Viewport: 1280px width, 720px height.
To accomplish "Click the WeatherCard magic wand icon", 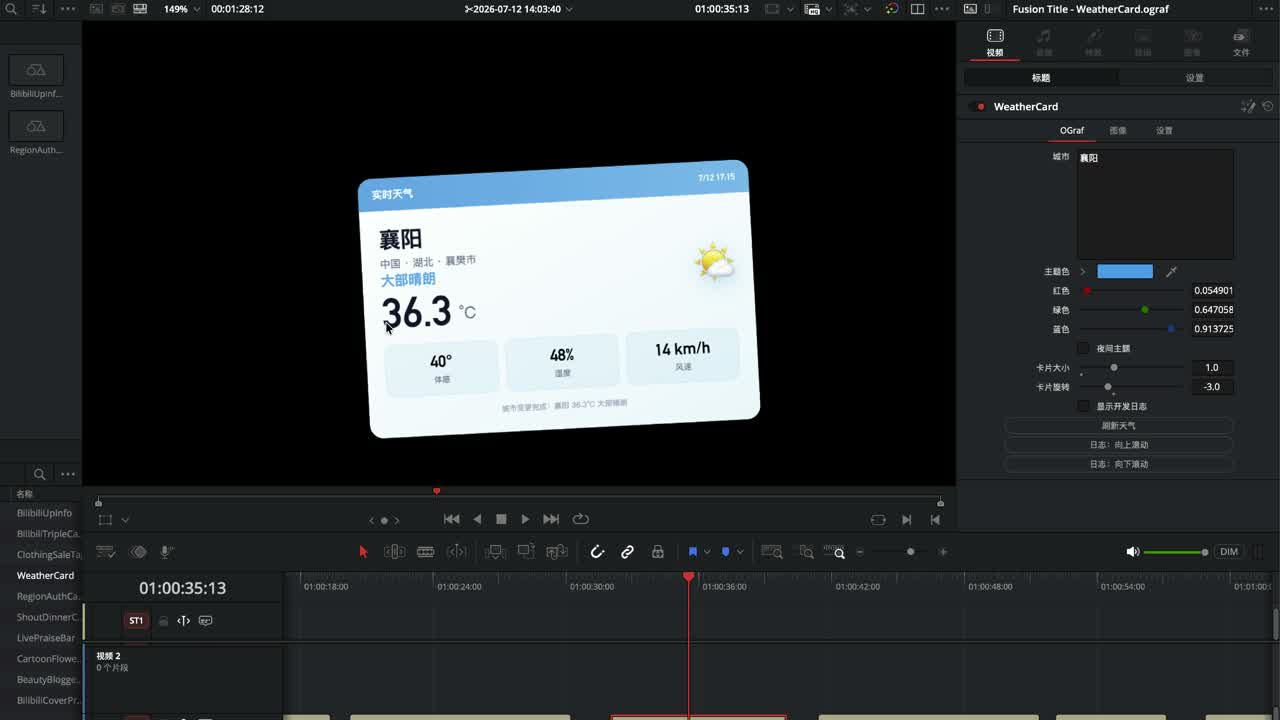I will 1248,106.
